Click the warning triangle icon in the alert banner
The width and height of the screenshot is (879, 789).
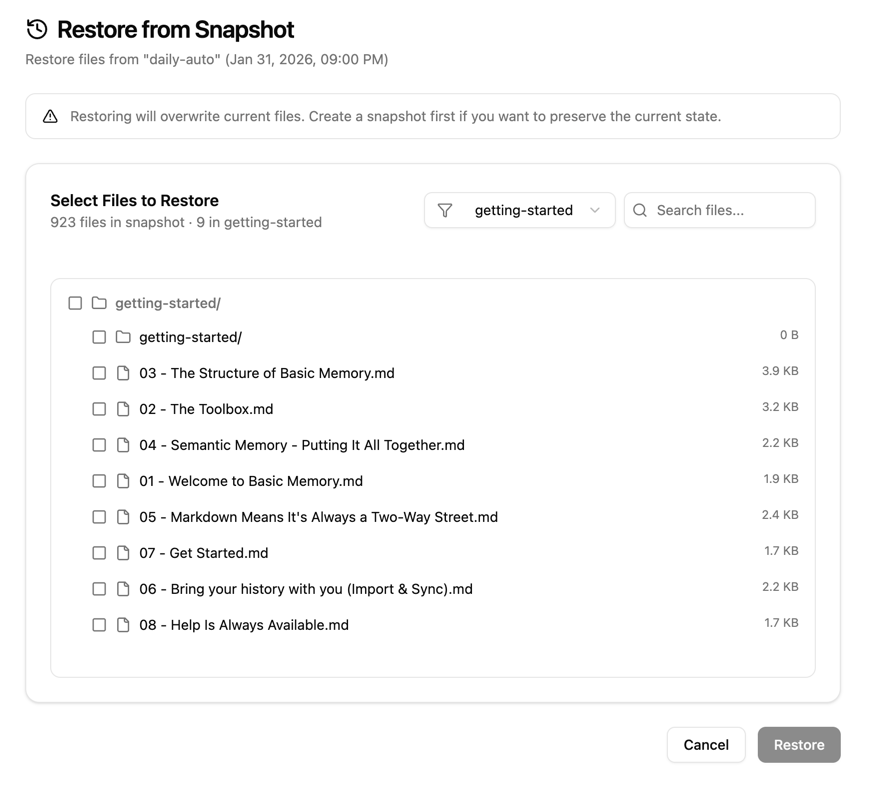point(50,116)
